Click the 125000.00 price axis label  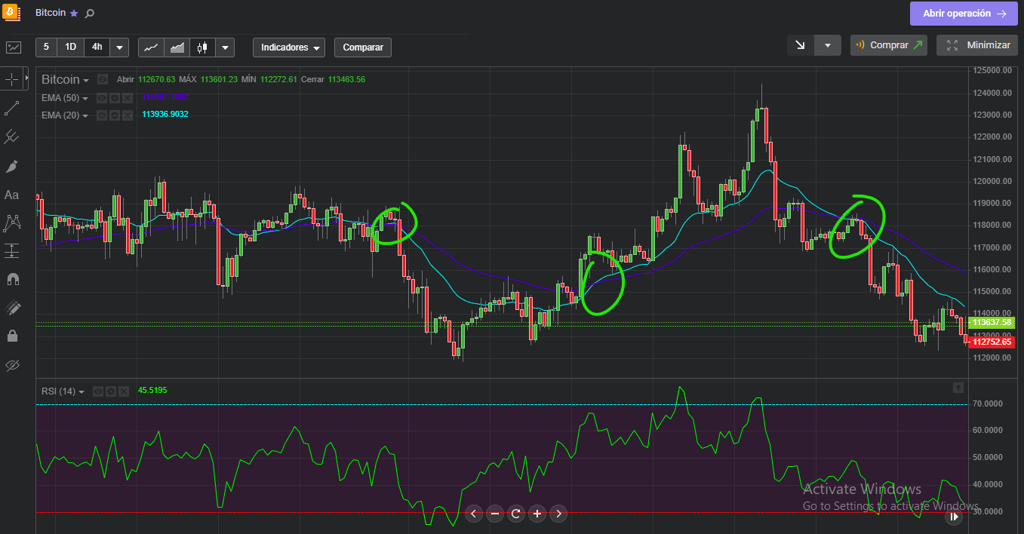pos(992,71)
